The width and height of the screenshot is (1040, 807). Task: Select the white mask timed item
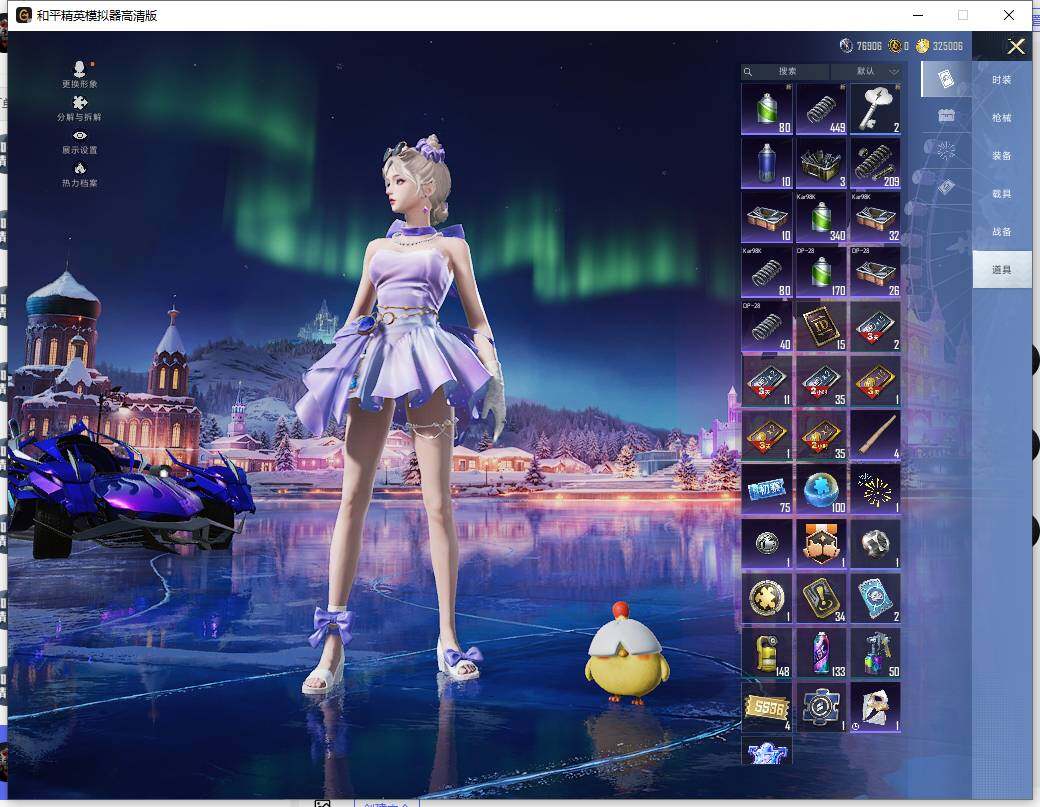tap(876, 707)
